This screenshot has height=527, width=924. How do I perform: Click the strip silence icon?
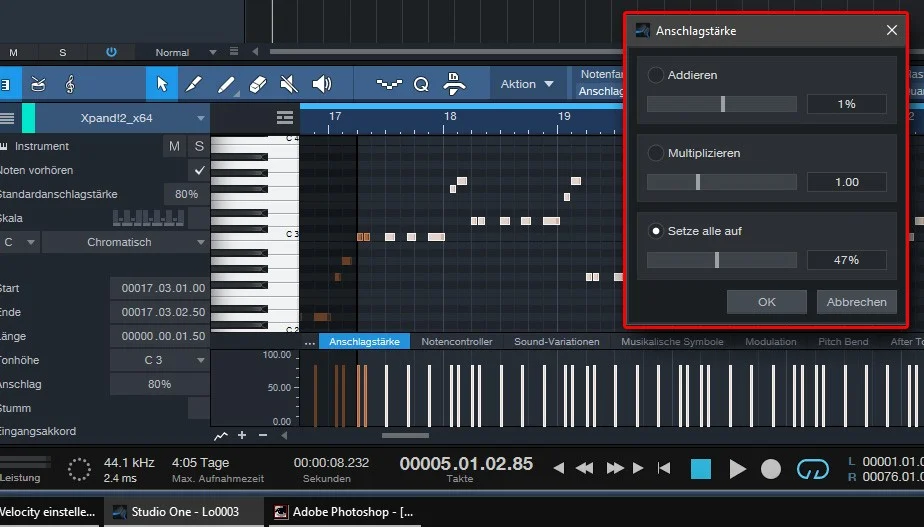click(454, 84)
